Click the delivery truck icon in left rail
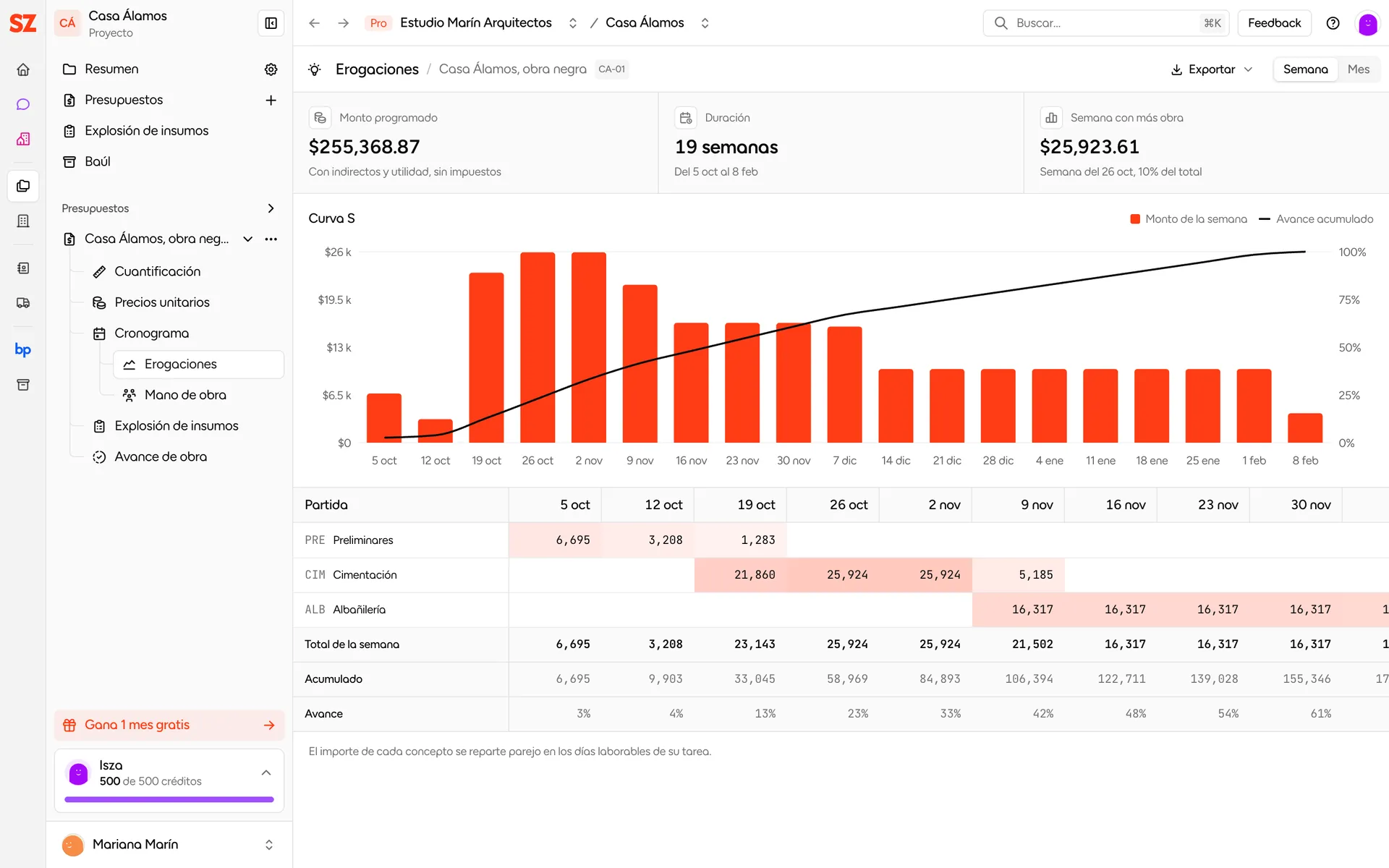This screenshot has width=1389, height=868. pos(23,303)
